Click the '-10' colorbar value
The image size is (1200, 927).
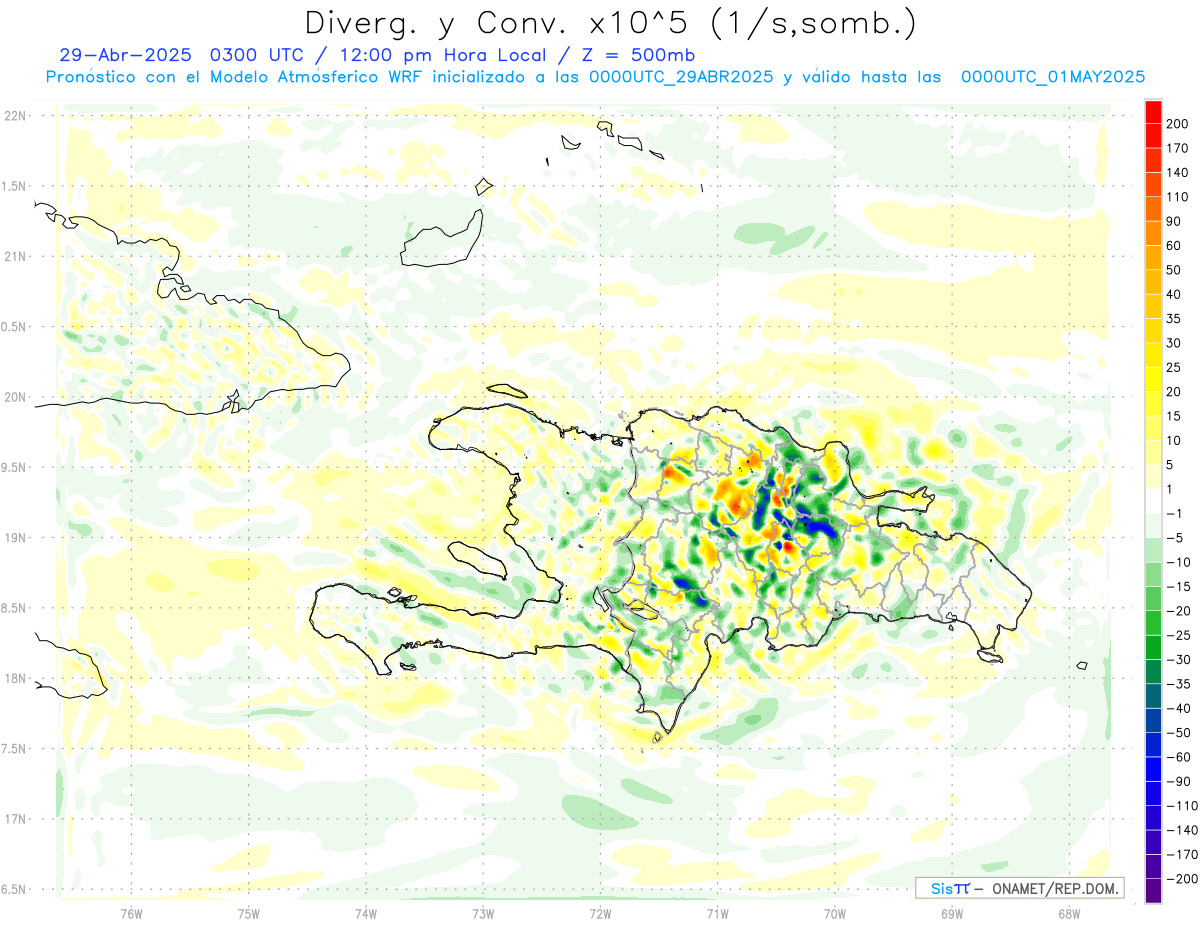pos(1178,562)
